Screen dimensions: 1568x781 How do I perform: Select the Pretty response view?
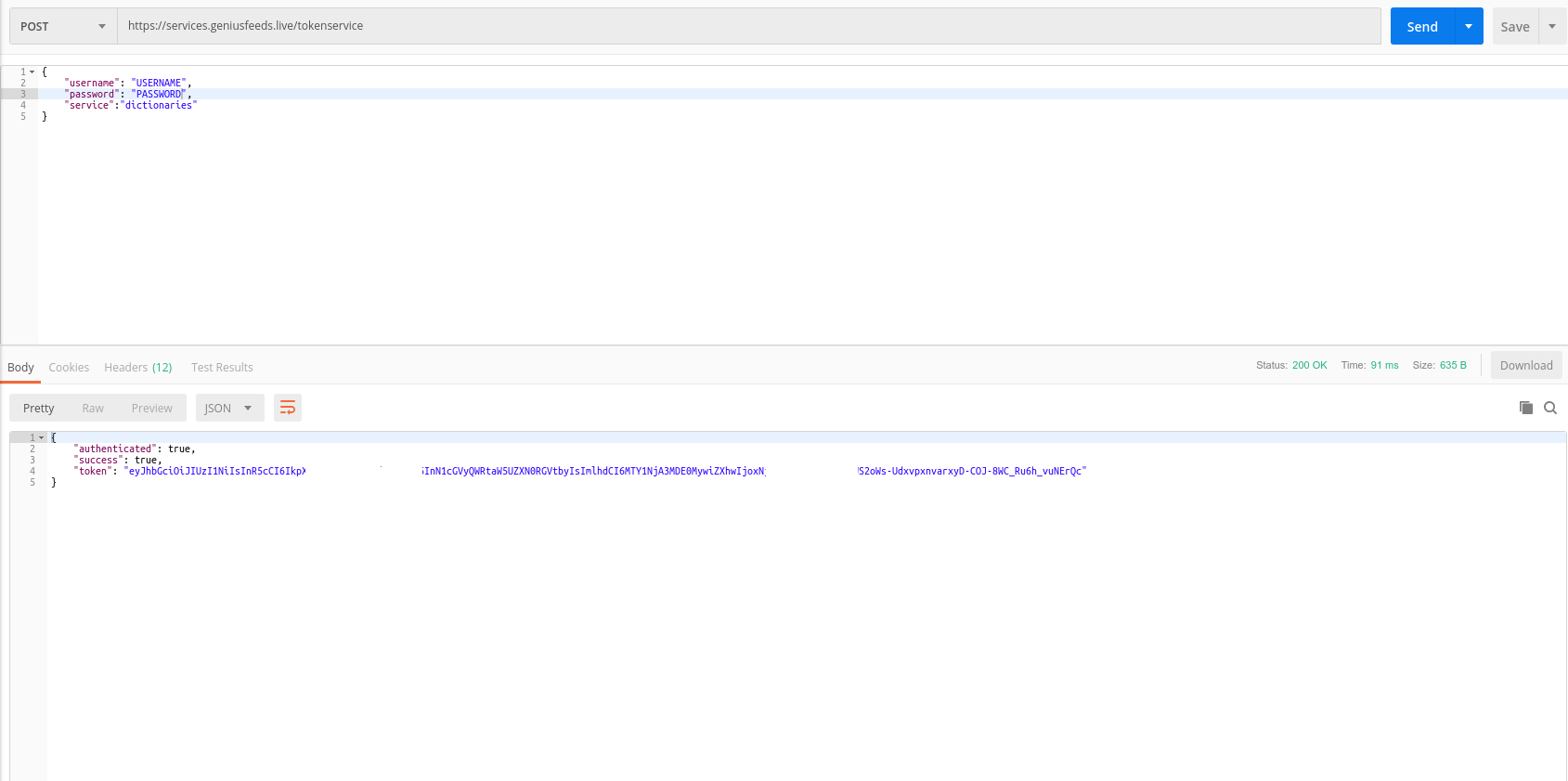[x=39, y=408]
